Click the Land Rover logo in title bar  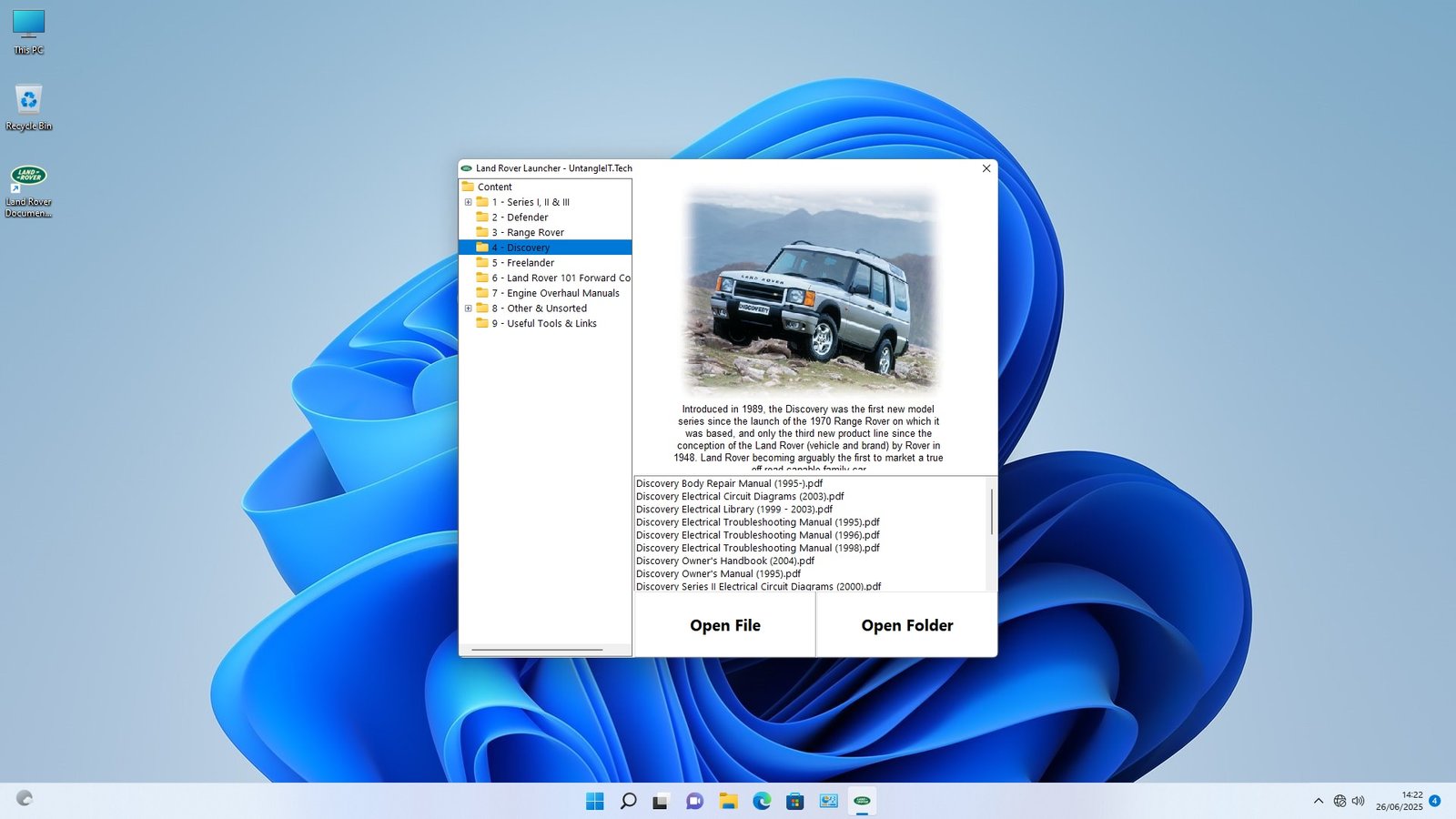466,168
